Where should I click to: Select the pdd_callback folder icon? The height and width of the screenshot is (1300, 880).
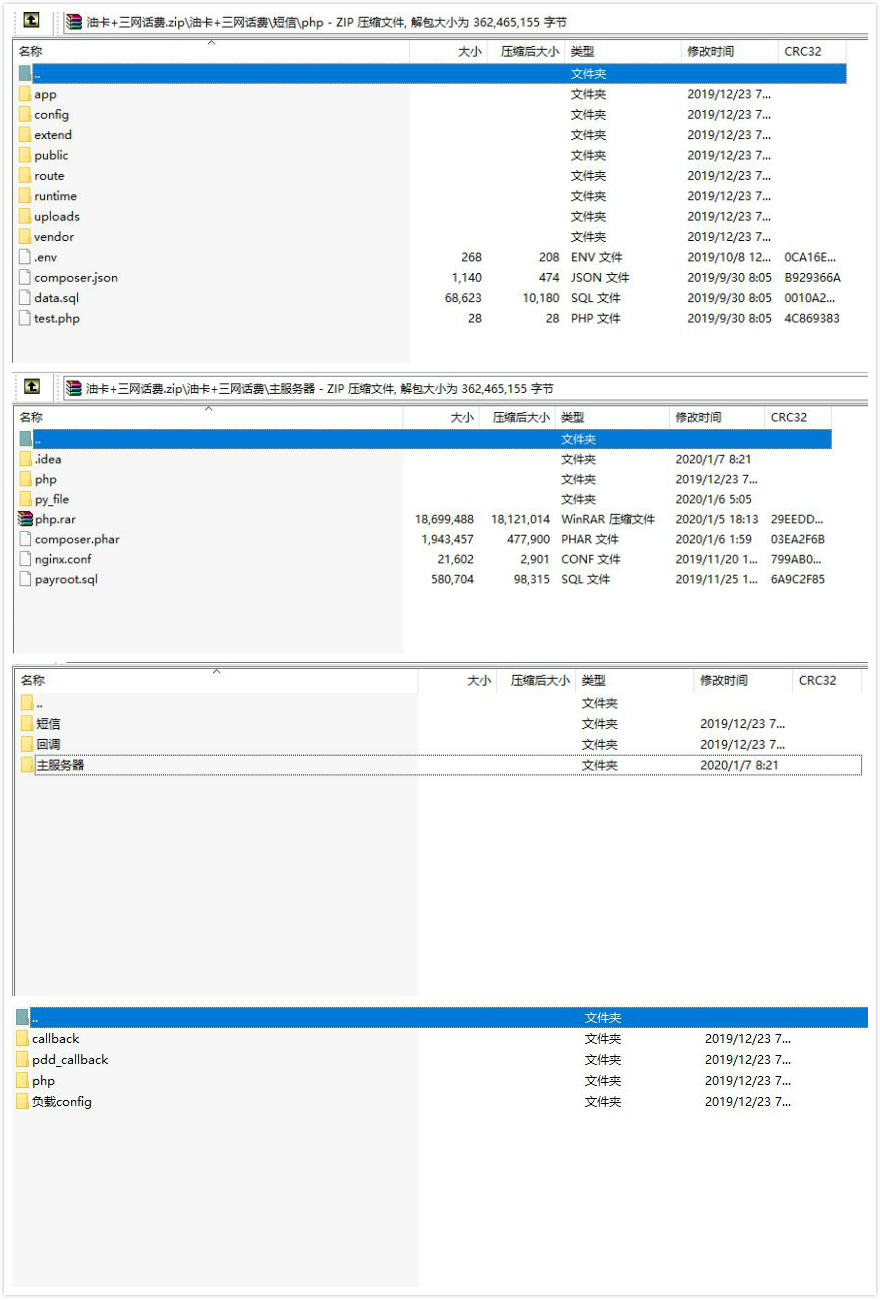pyautogui.click(x=23, y=1060)
